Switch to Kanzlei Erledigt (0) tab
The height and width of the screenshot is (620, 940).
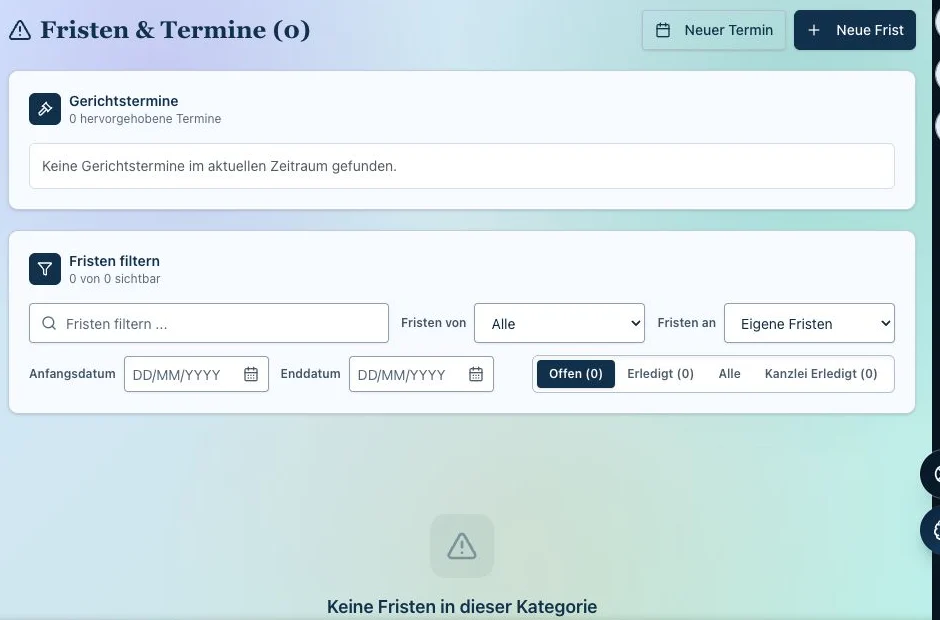tap(821, 374)
